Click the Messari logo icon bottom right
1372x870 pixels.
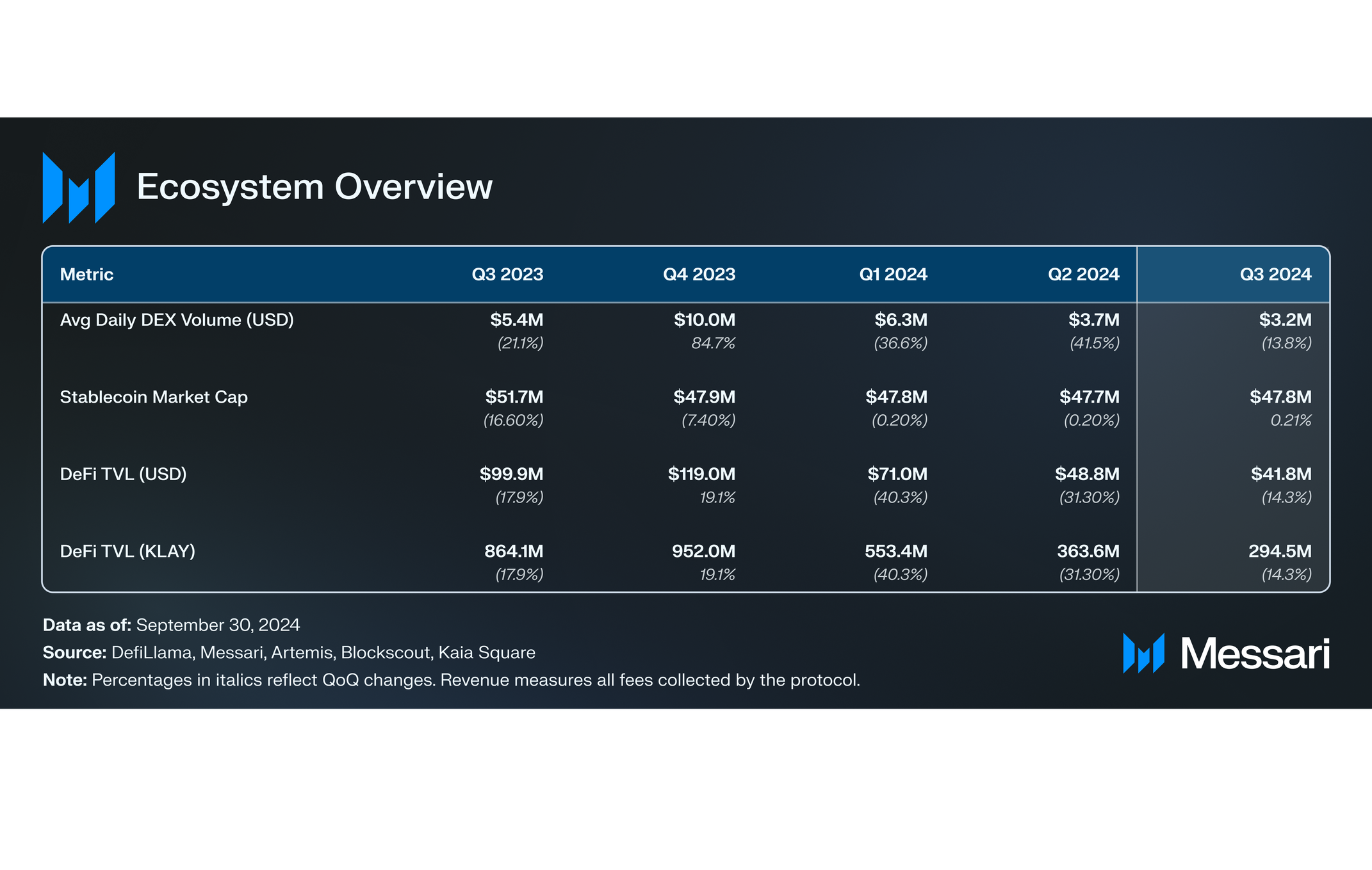click(x=1143, y=654)
